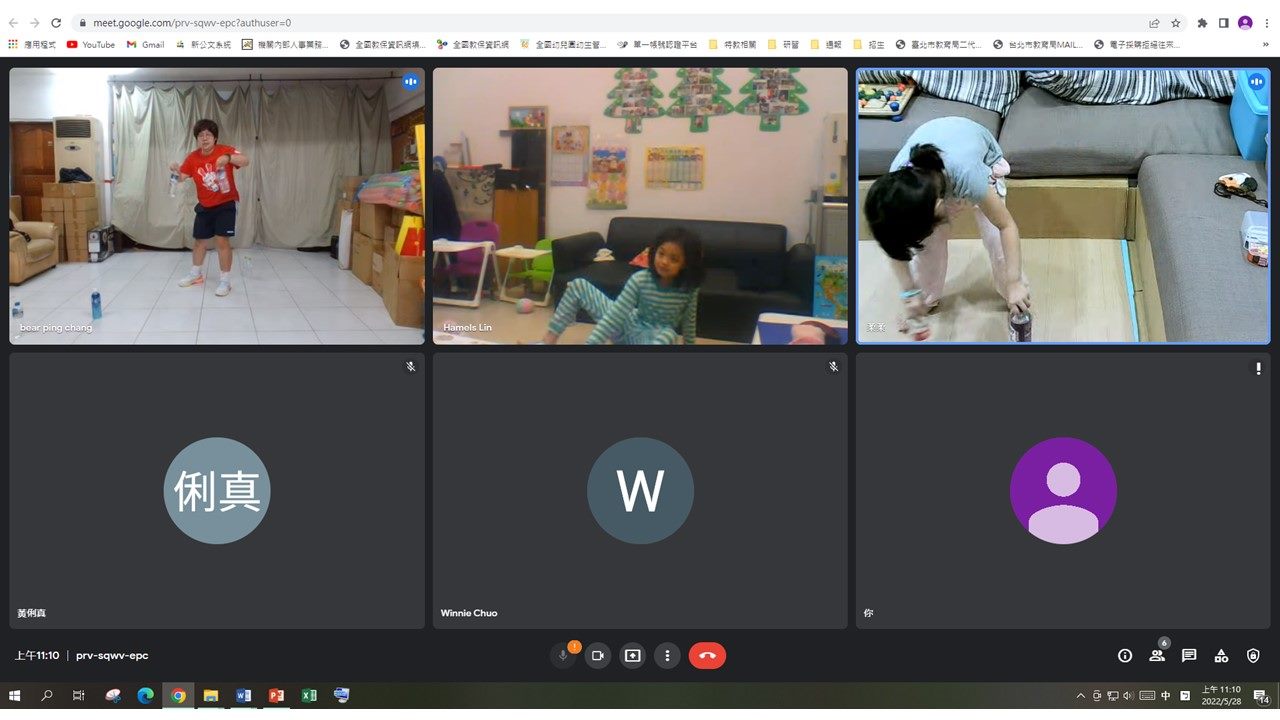Show the participants list panel
This screenshot has height=720, width=1280.
click(1157, 656)
